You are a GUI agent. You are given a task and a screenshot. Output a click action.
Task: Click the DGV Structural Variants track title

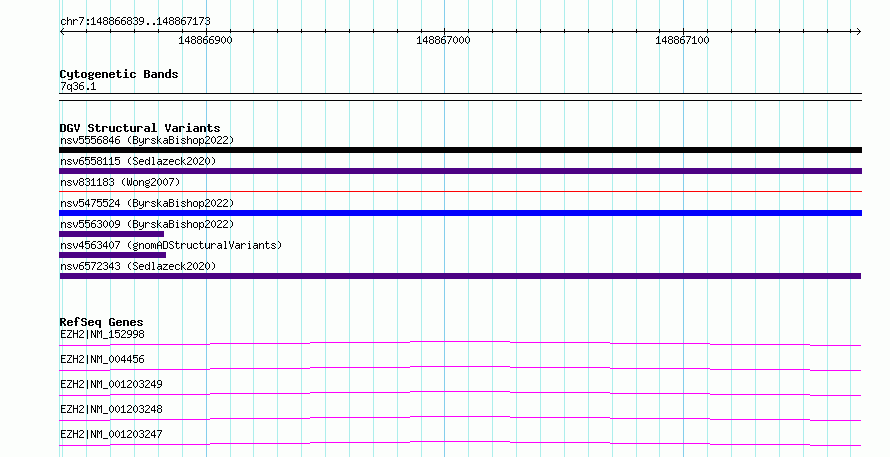pos(140,128)
